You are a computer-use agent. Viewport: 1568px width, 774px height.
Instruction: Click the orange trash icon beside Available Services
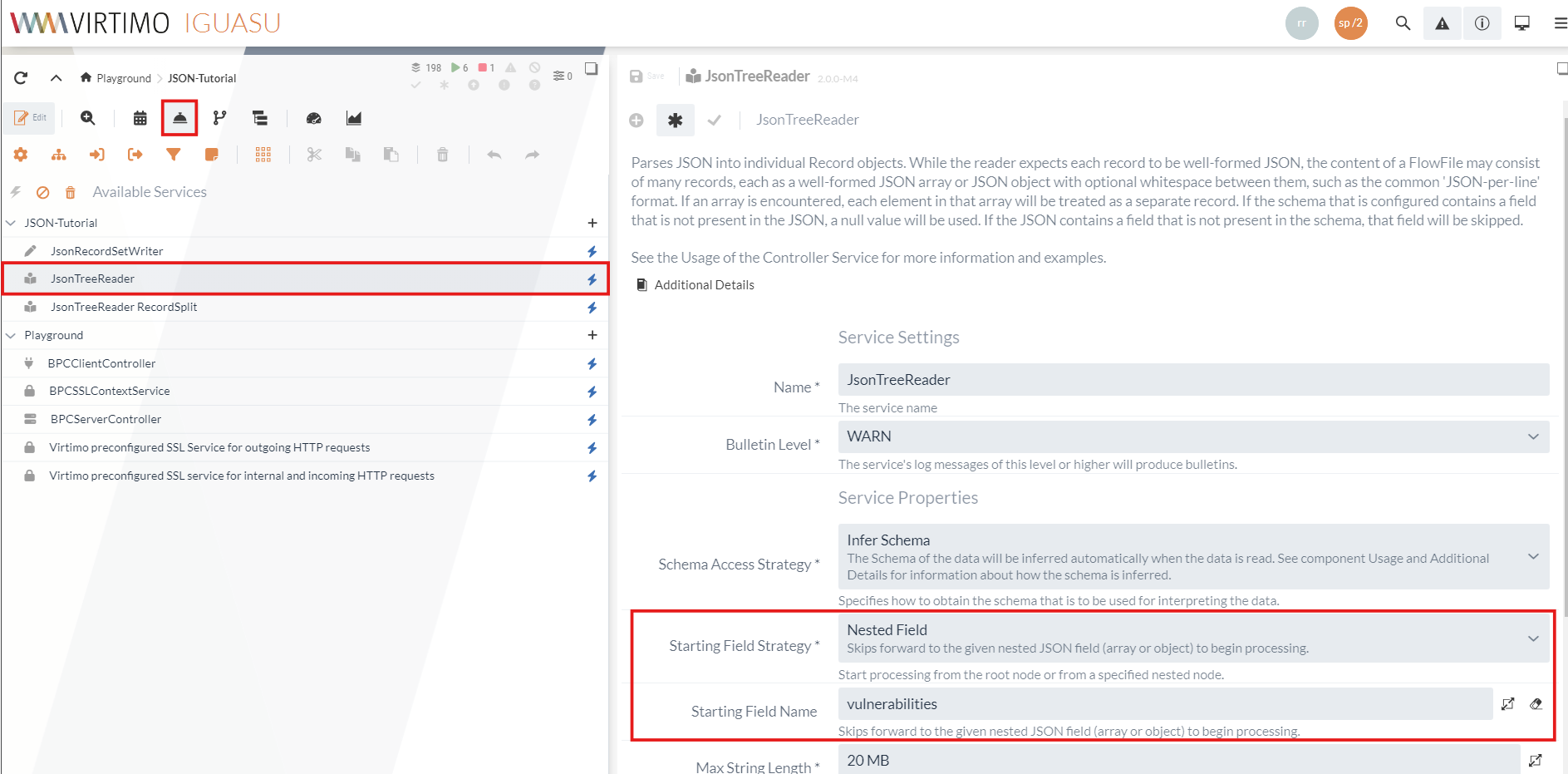point(71,193)
